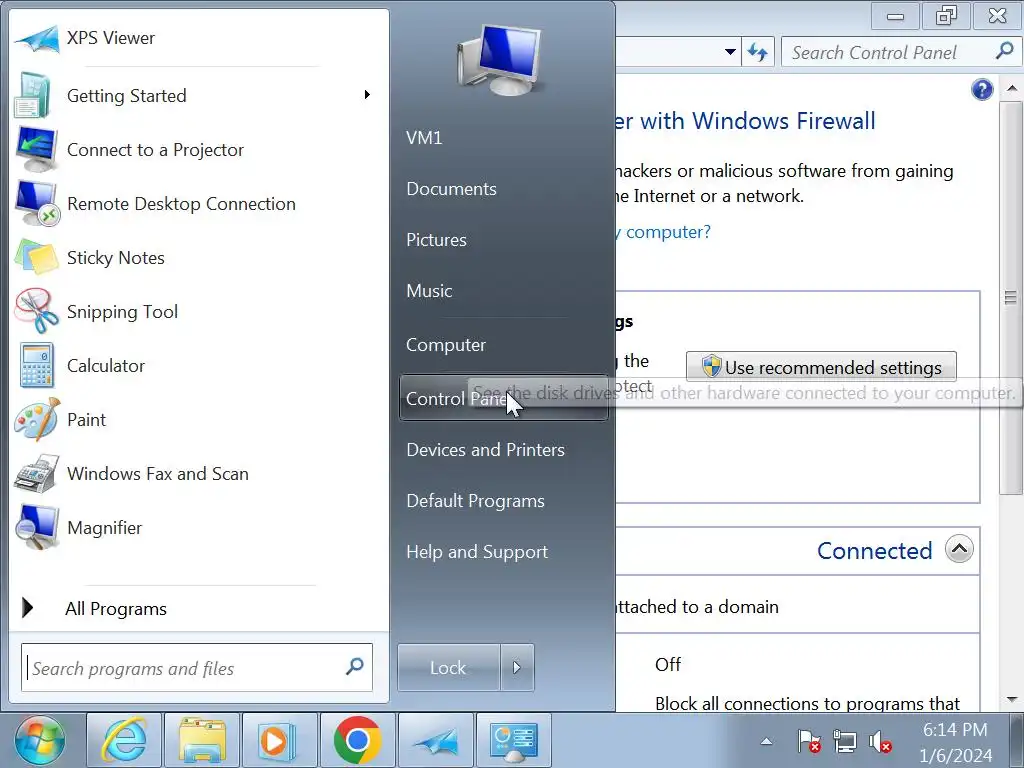Open Google Chrome from taskbar

coord(357,741)
